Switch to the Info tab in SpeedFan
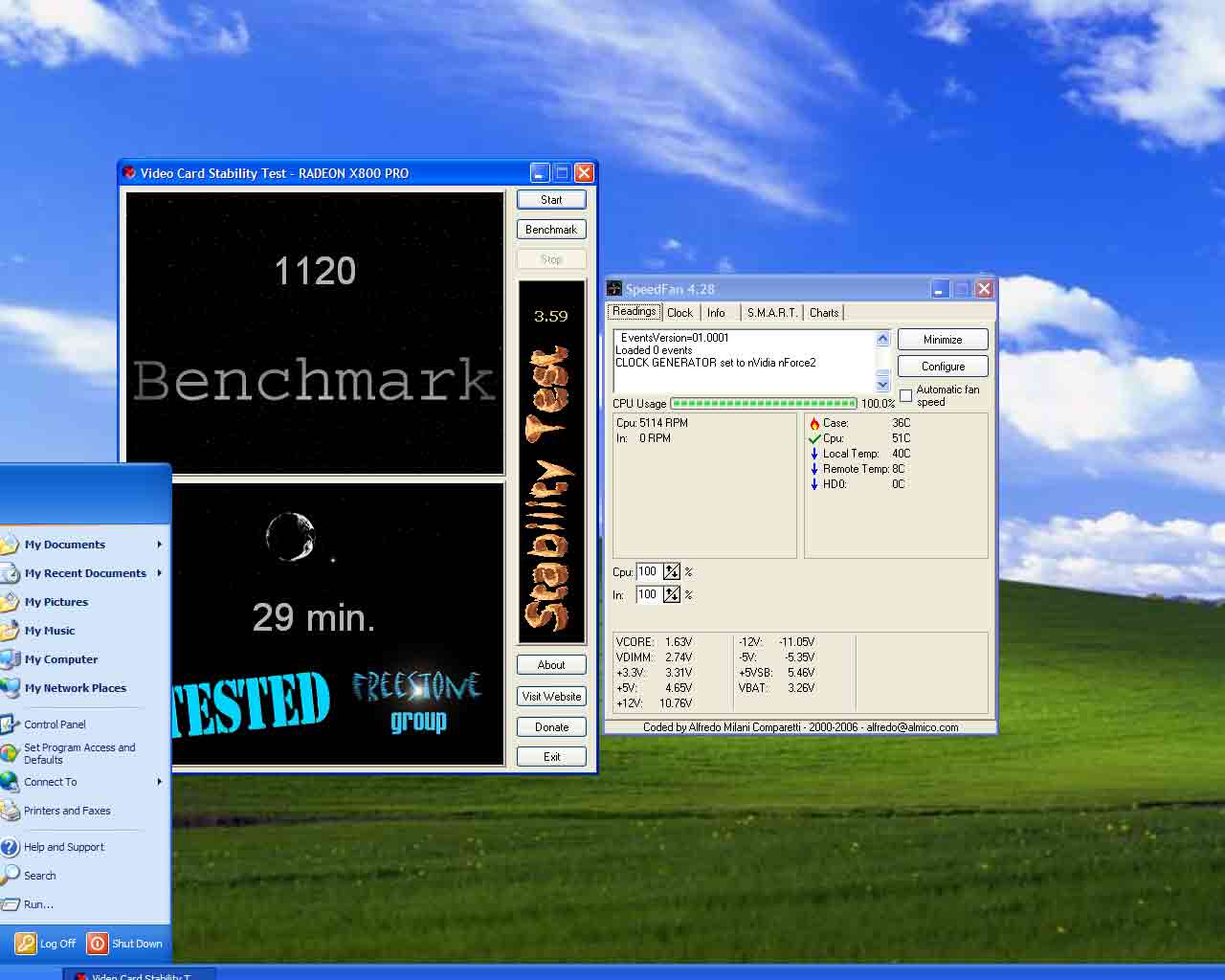The width and height of the screenshot is (1225, 980). 716,313
